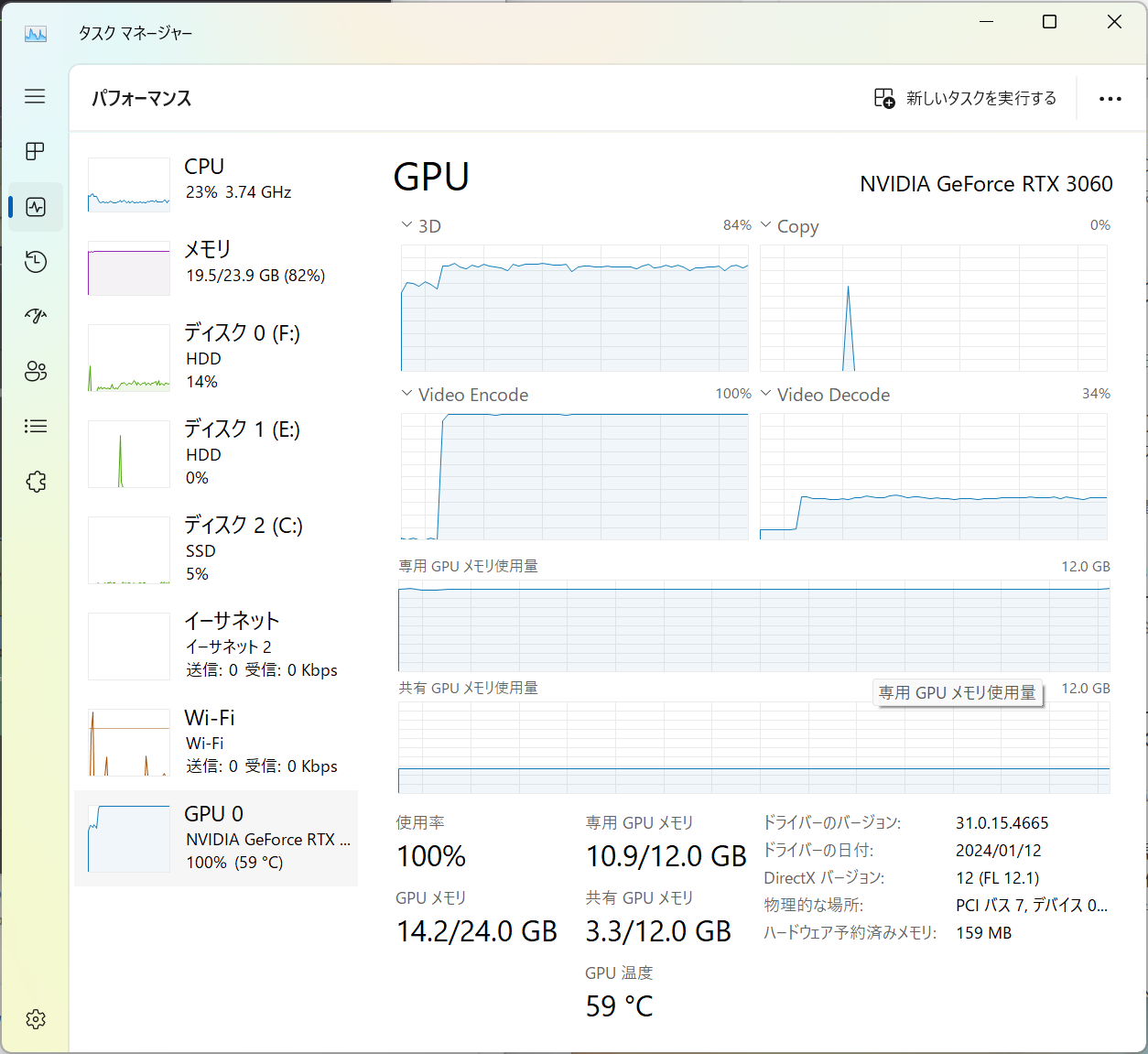
Task: Open the Users page icon
Action: (x=36, y=371)
